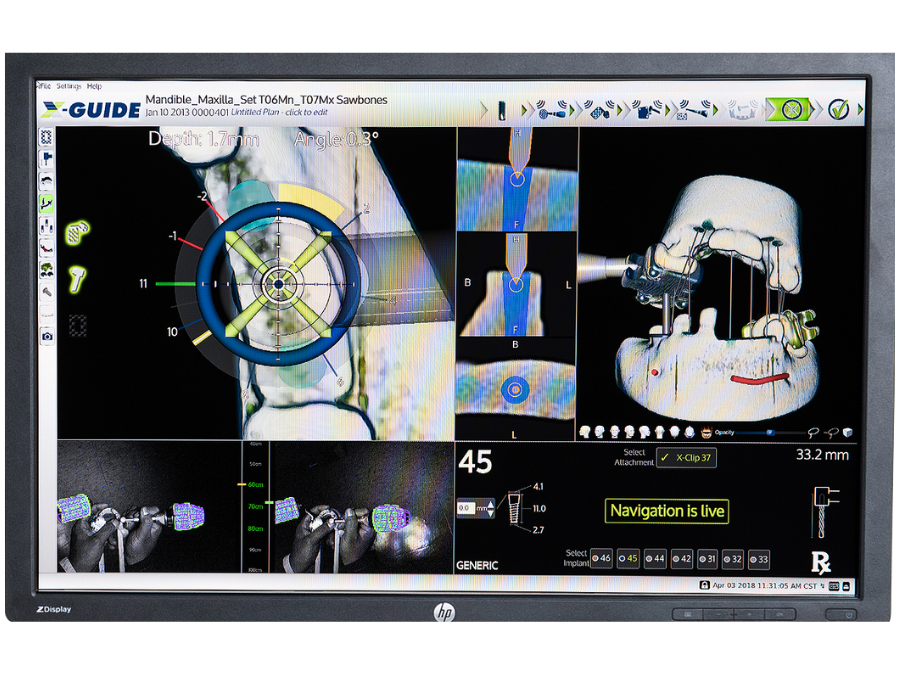This screenshot has height=675, width=900.
Task: Select the green highlighted navigation tool in sidebar
Action: pos(46,203)
